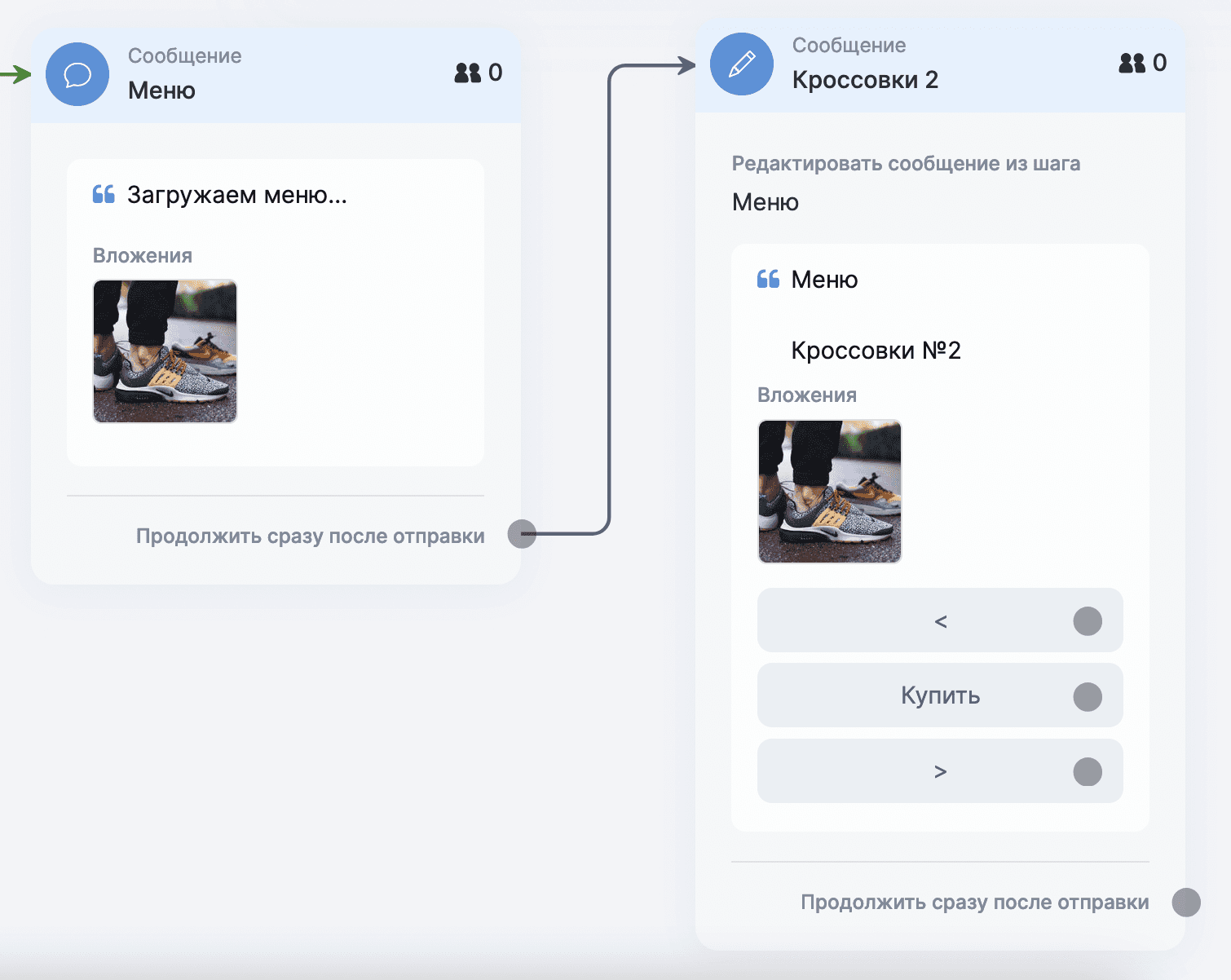Click the subscribers icon in Меню block header
This screenshot has height=980, width=1231.
pos(468,73)
